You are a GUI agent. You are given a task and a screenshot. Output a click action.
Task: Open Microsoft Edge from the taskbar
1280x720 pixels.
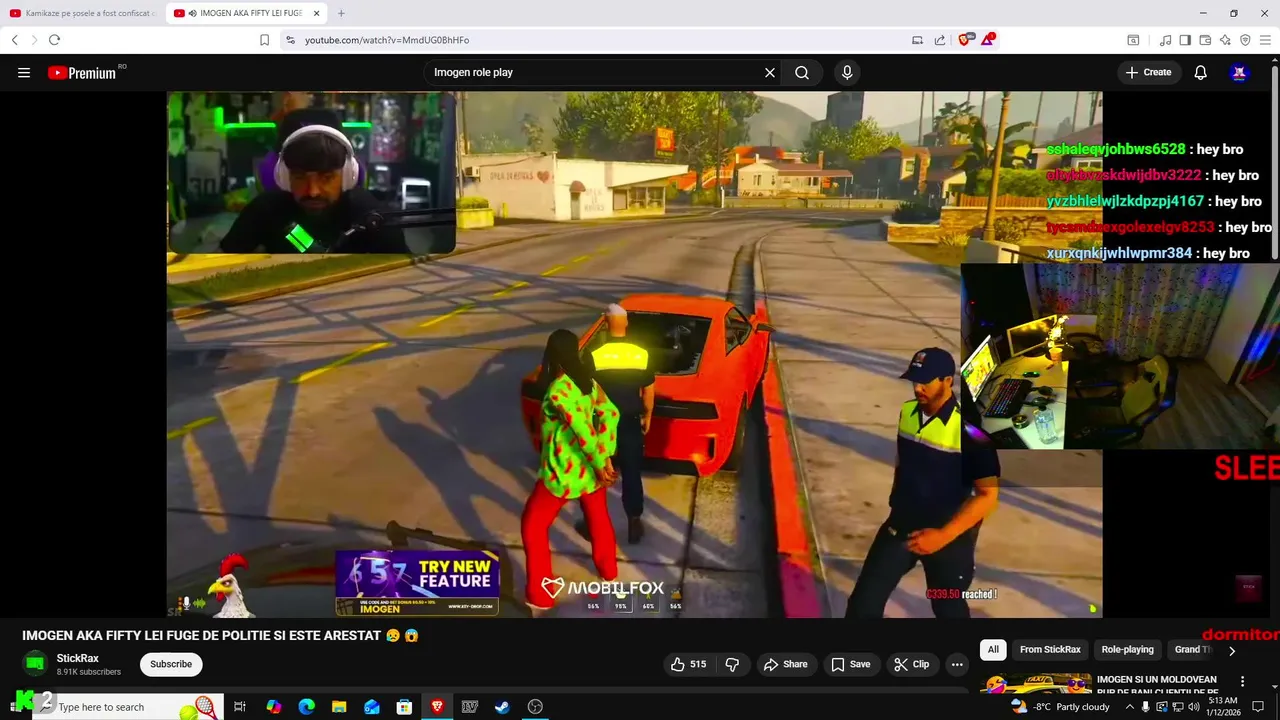[307, 707]
